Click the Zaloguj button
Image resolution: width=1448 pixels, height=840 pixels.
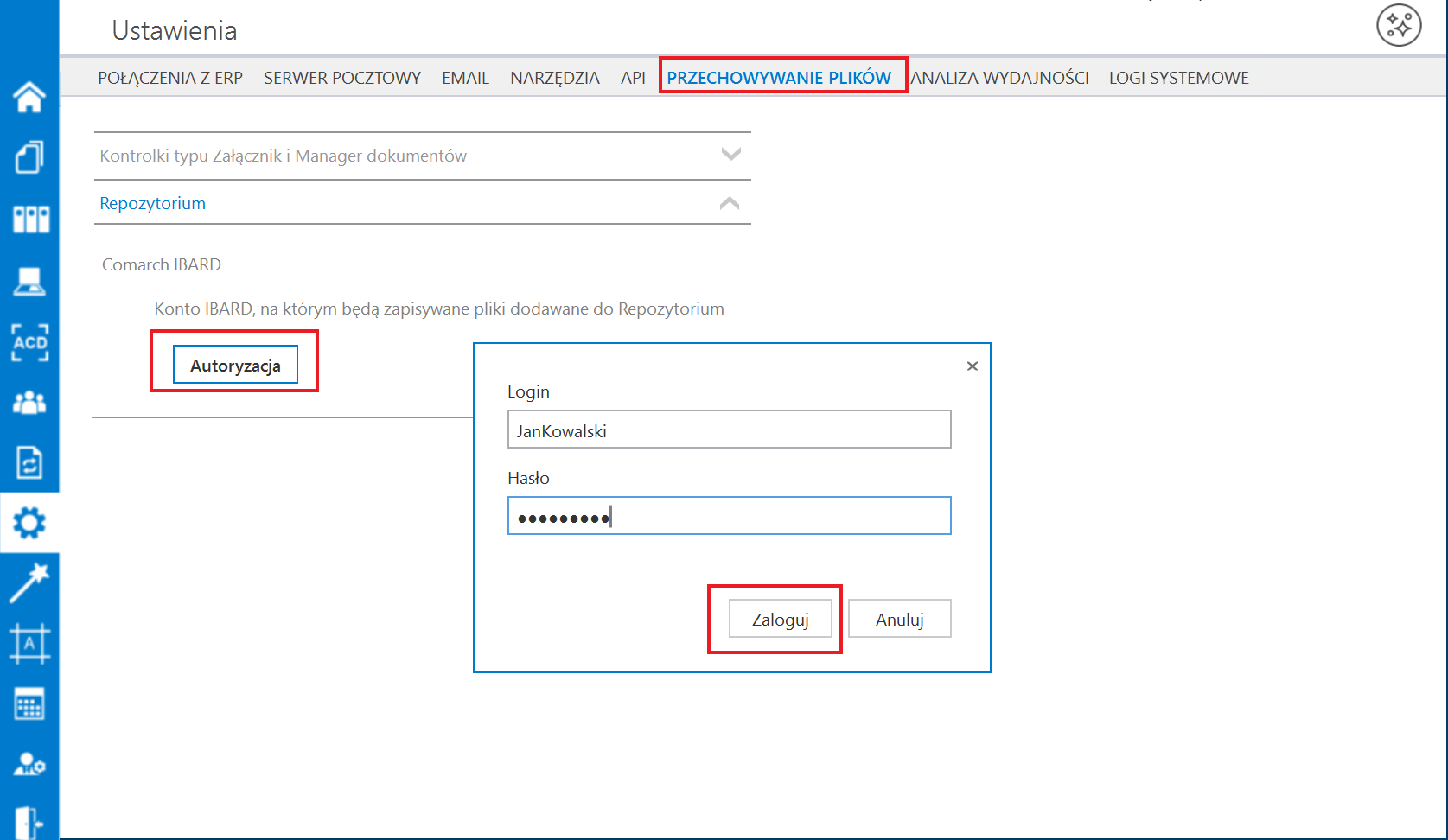click(781, 619)
